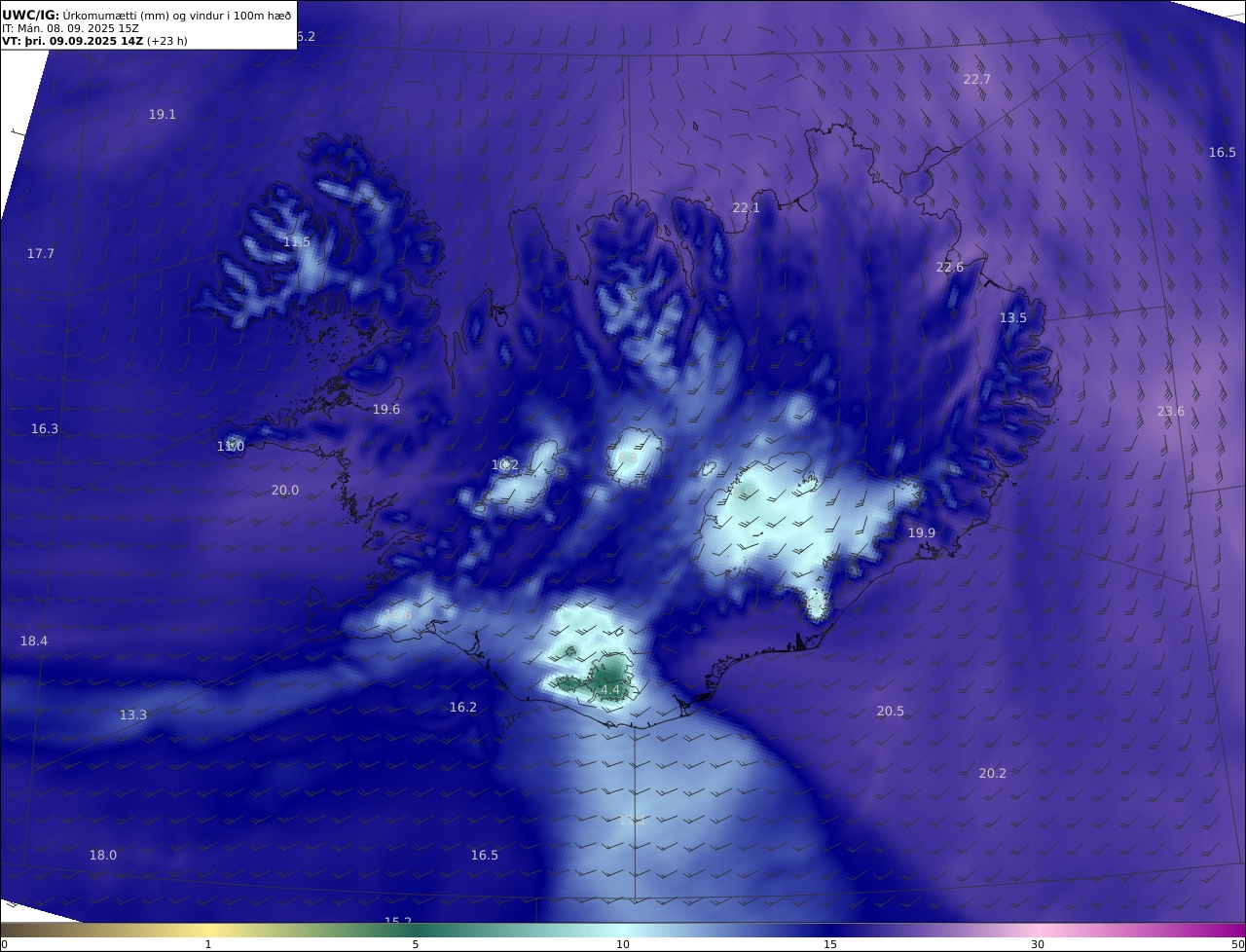
Task: Click the 20.5 value label
Action: pyautogui.click(x=891, y=712)
